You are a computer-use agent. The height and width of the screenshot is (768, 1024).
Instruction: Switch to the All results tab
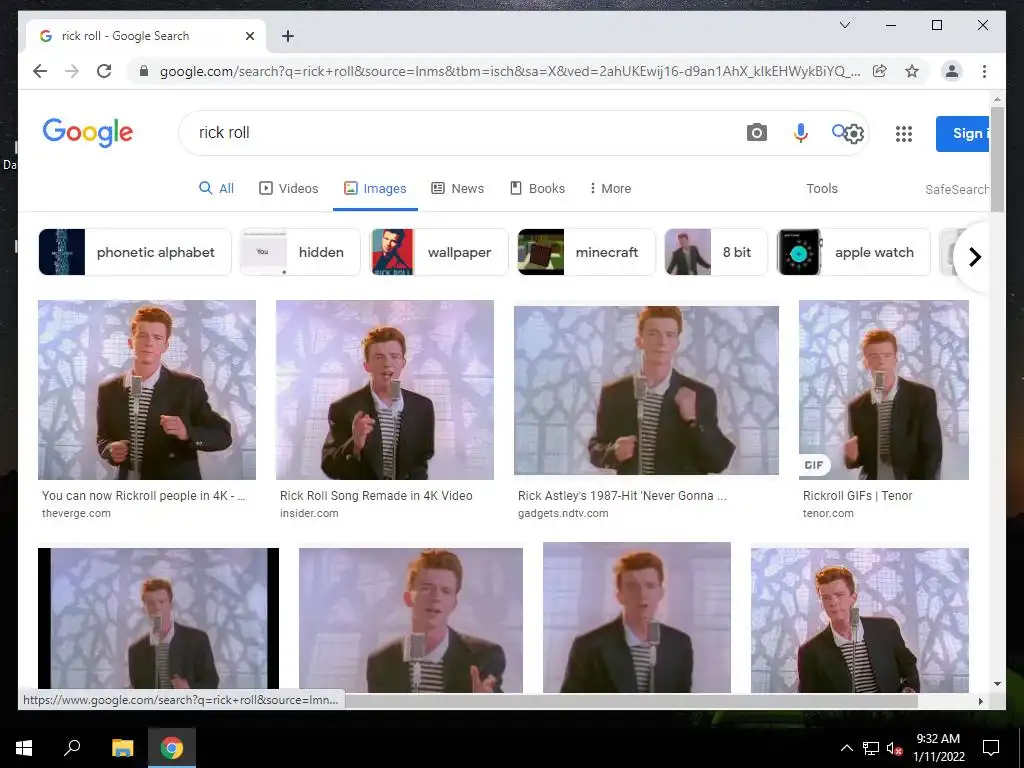pos(216,188)
